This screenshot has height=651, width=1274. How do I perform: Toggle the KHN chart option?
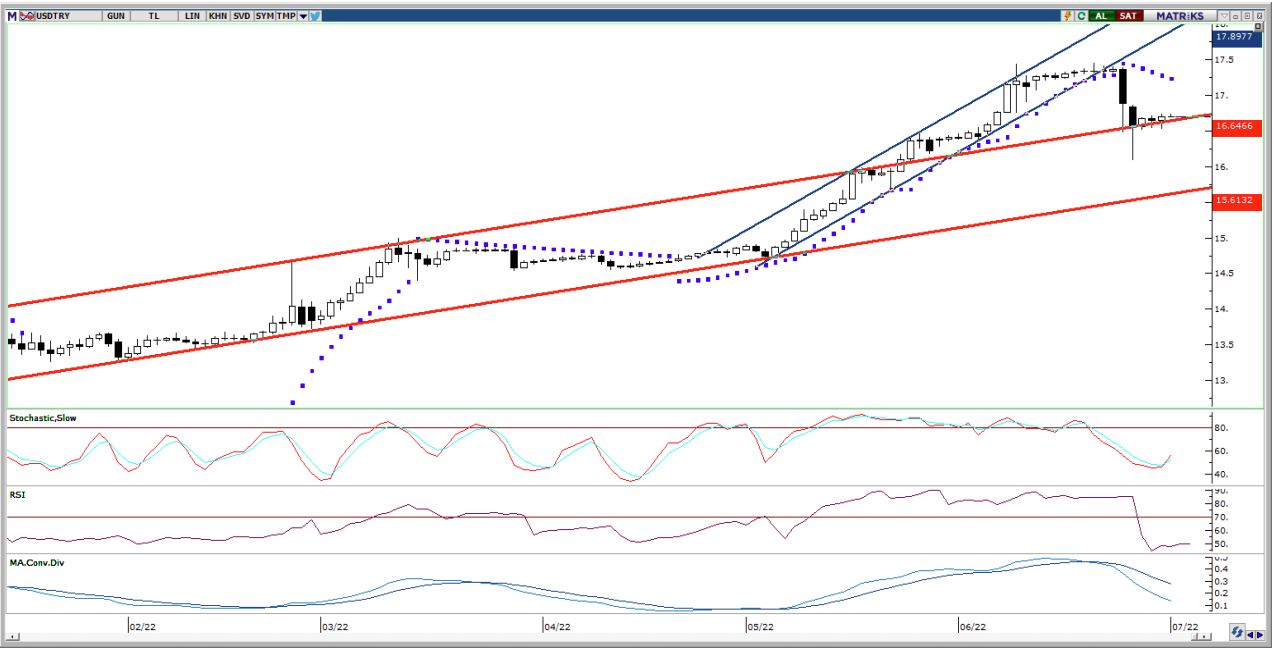[x=218, y=16]
